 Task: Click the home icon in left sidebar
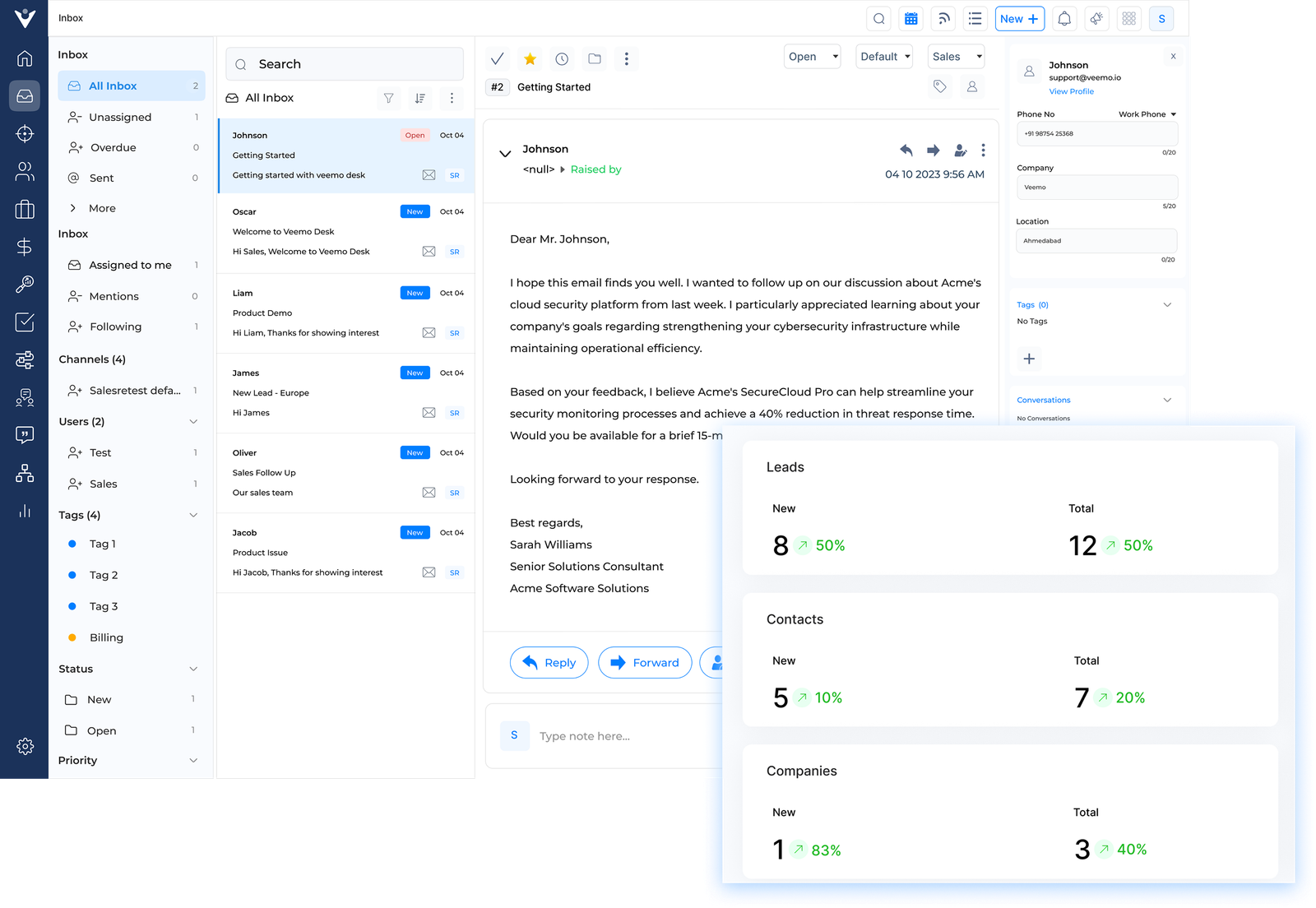click(25, 58)
